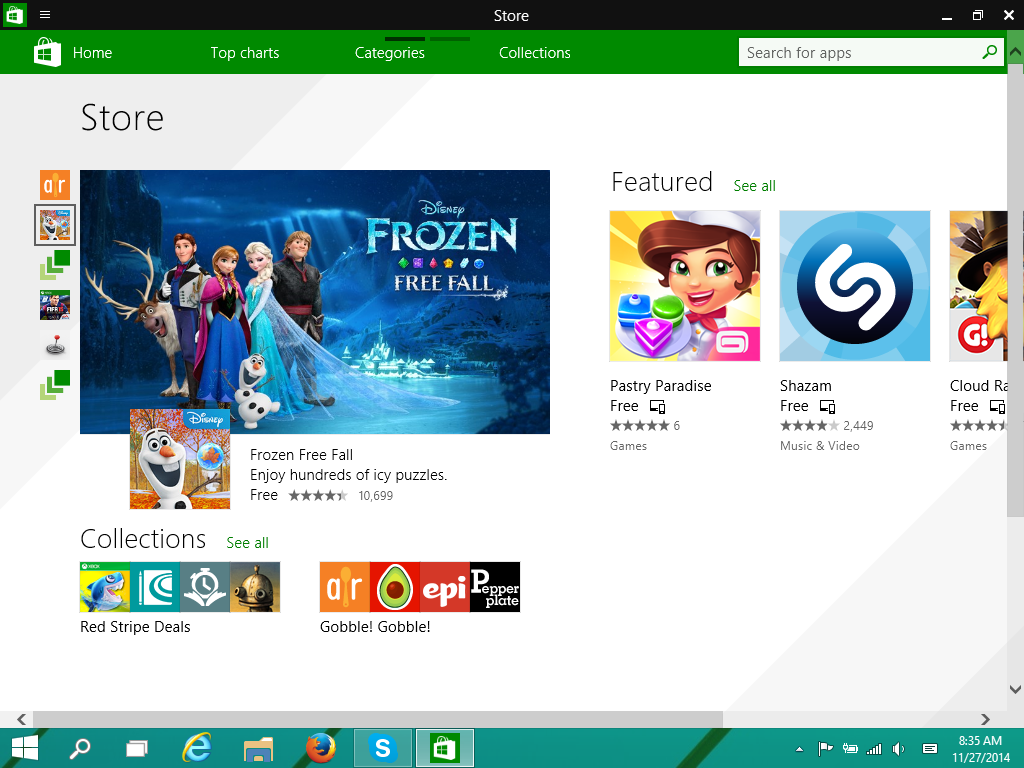Viewport: 1024px width, 768px height.
Task: Open Task View on the taskbar
Action: [x=136, y=748]
